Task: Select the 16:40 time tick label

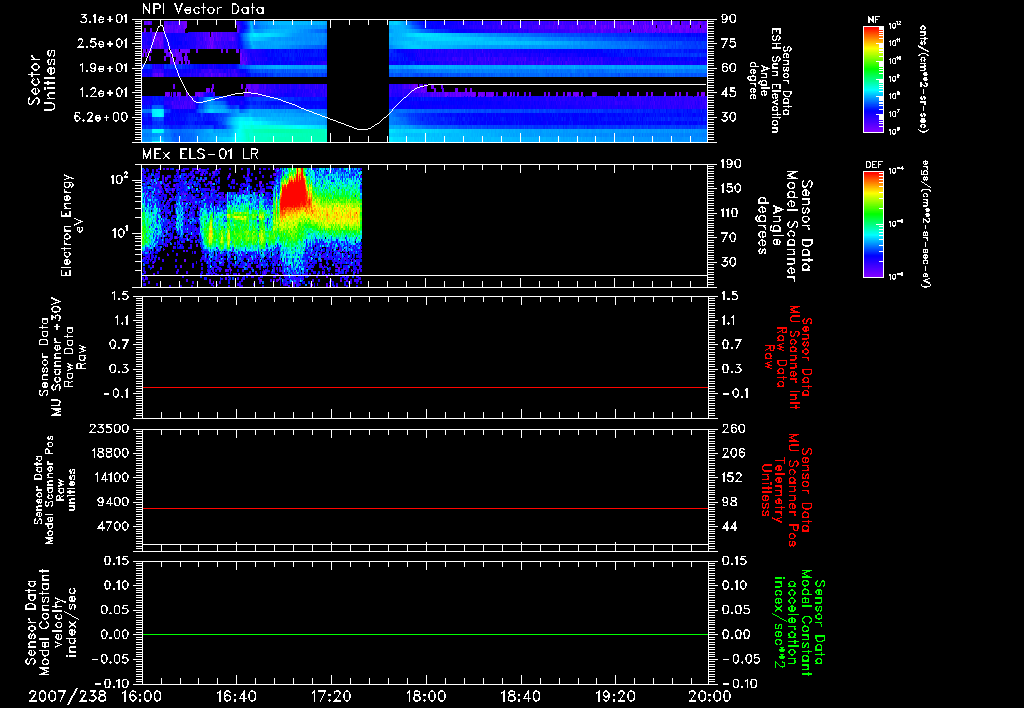Action: [236, 696]
